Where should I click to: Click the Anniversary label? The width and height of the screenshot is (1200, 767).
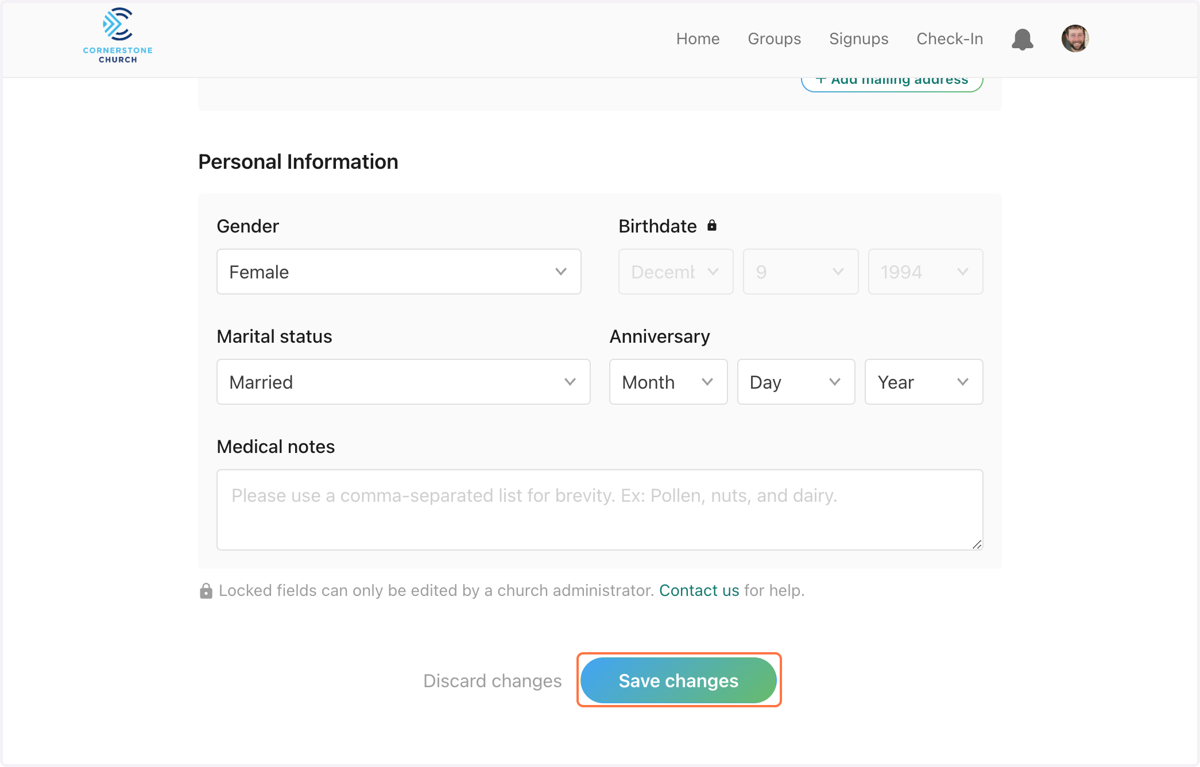pos(660,337)
